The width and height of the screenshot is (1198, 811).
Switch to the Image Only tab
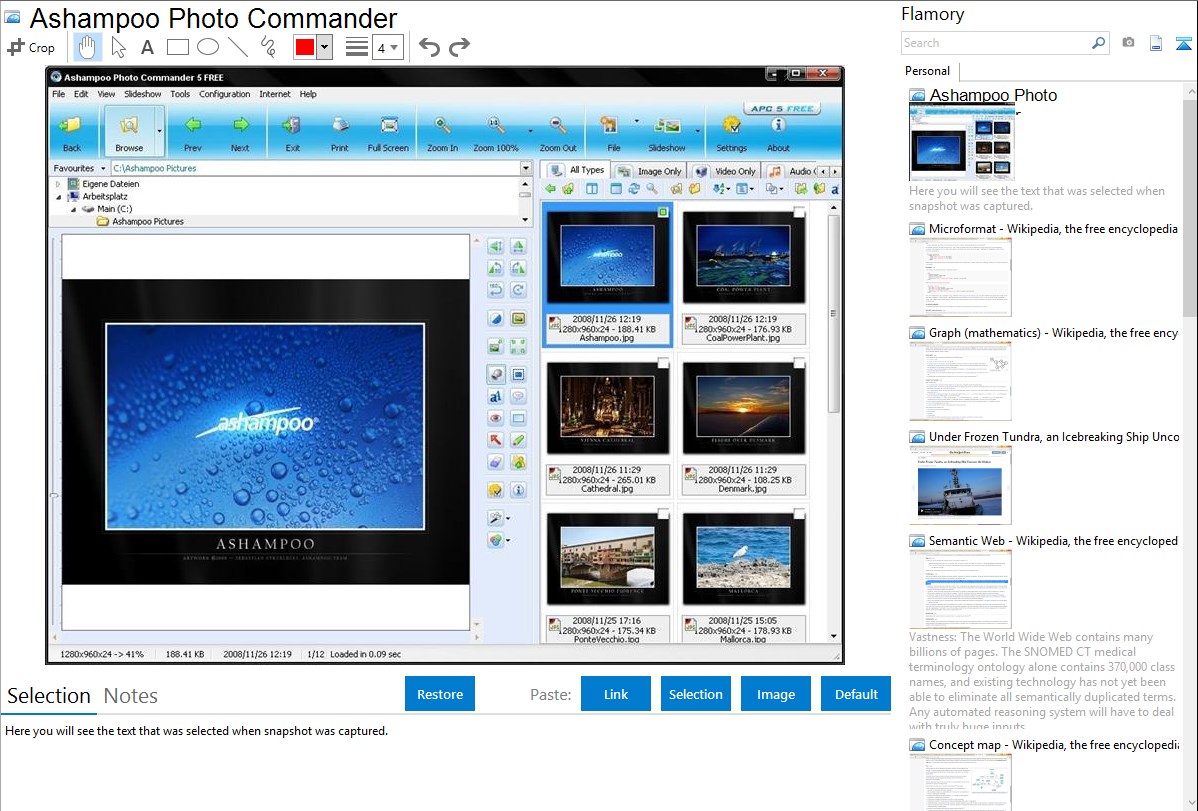coord(650,171)
